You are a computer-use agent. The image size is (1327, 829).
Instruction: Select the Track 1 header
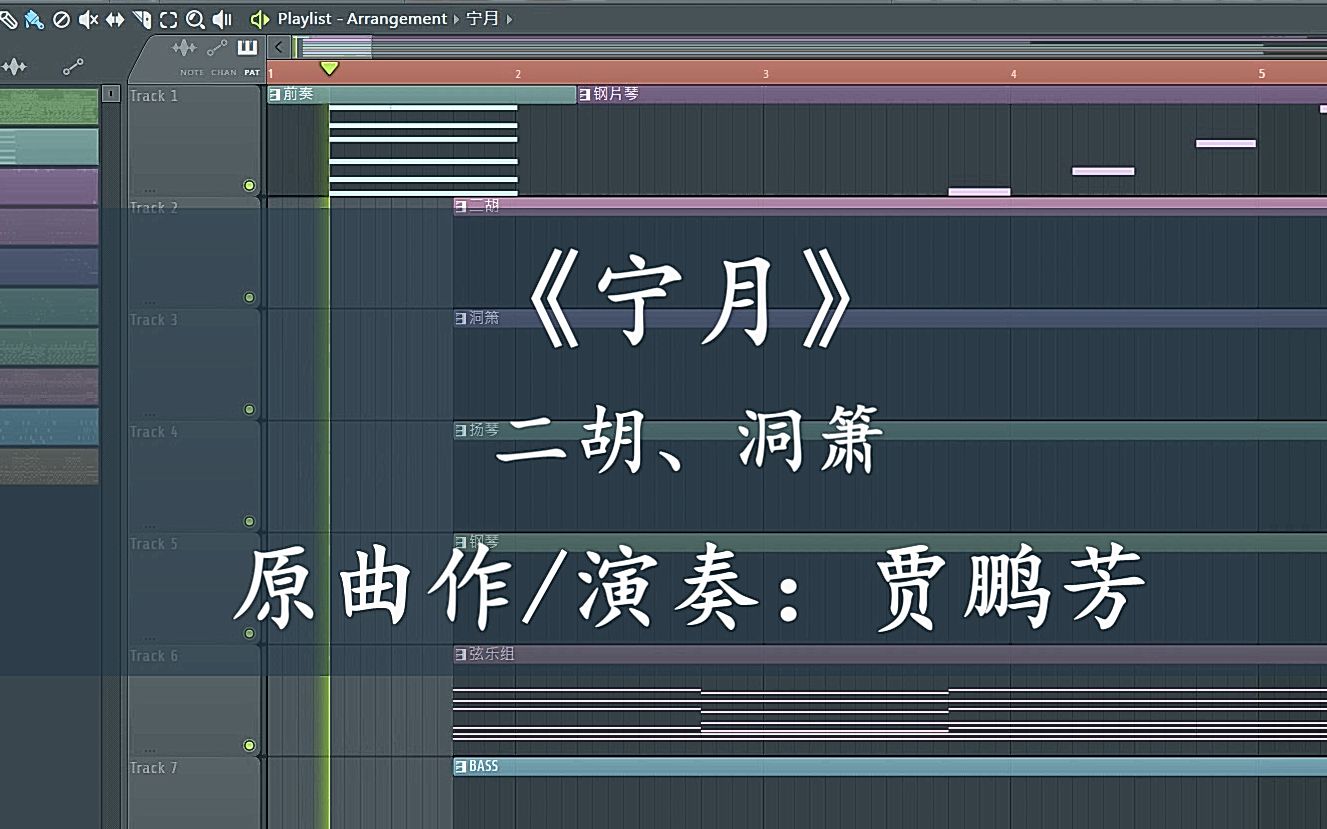[x=195, y=140]
